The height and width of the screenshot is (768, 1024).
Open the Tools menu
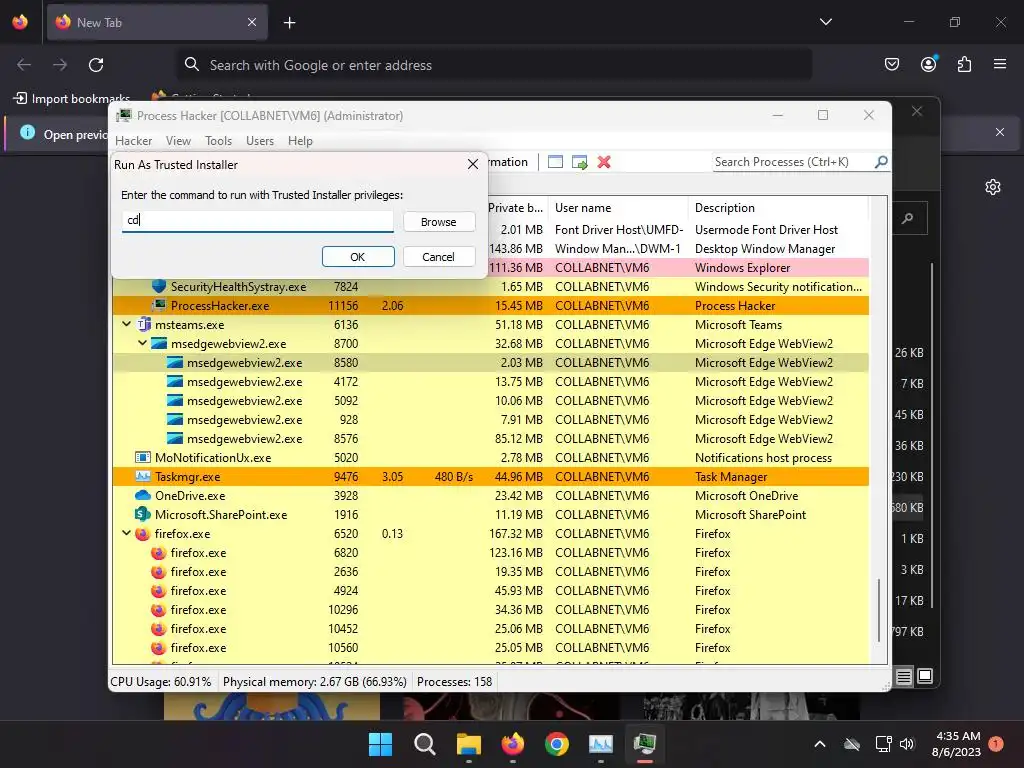(218, 140)
